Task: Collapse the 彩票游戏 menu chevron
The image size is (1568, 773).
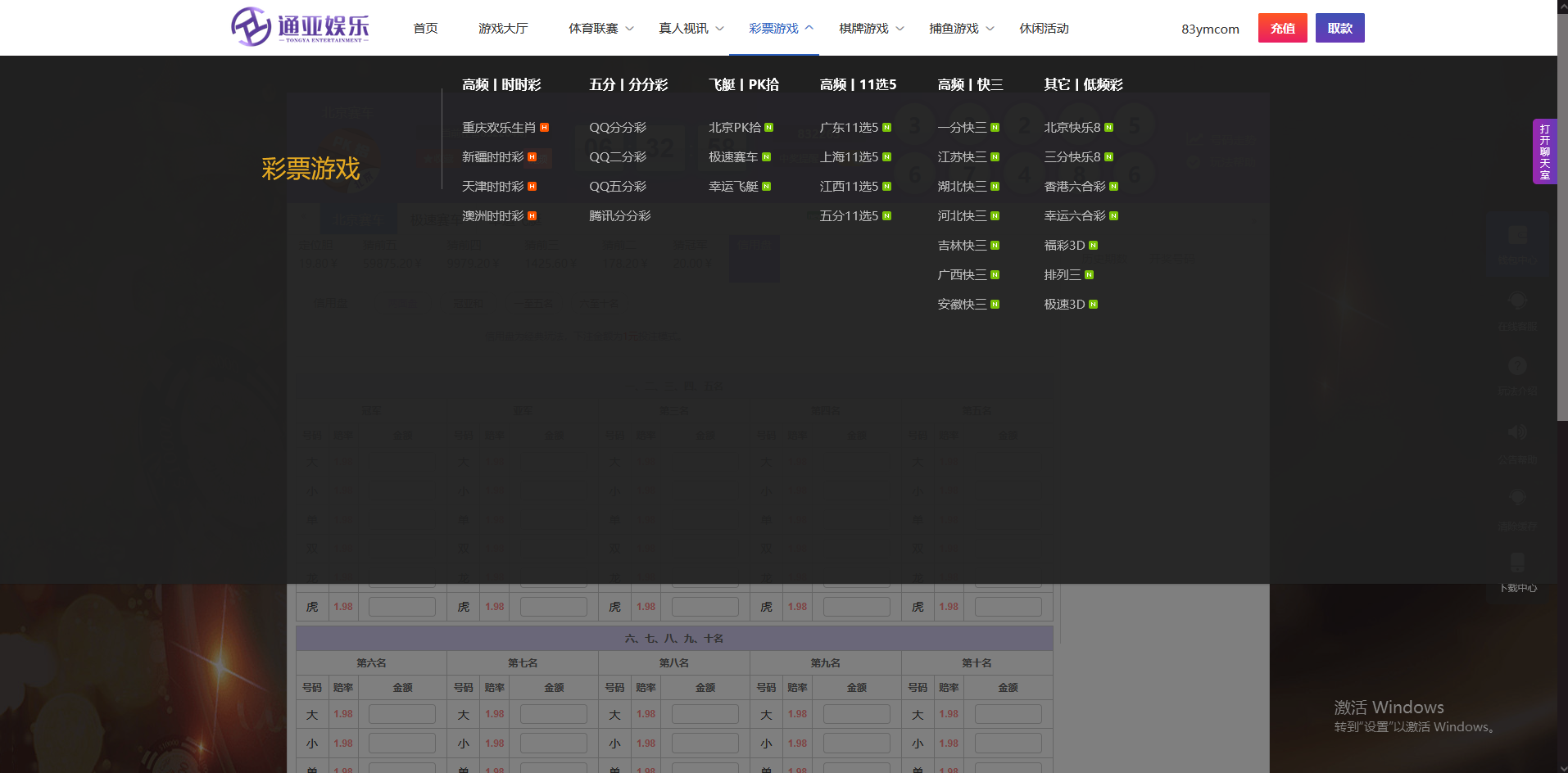Action: (x=809, y=28)
